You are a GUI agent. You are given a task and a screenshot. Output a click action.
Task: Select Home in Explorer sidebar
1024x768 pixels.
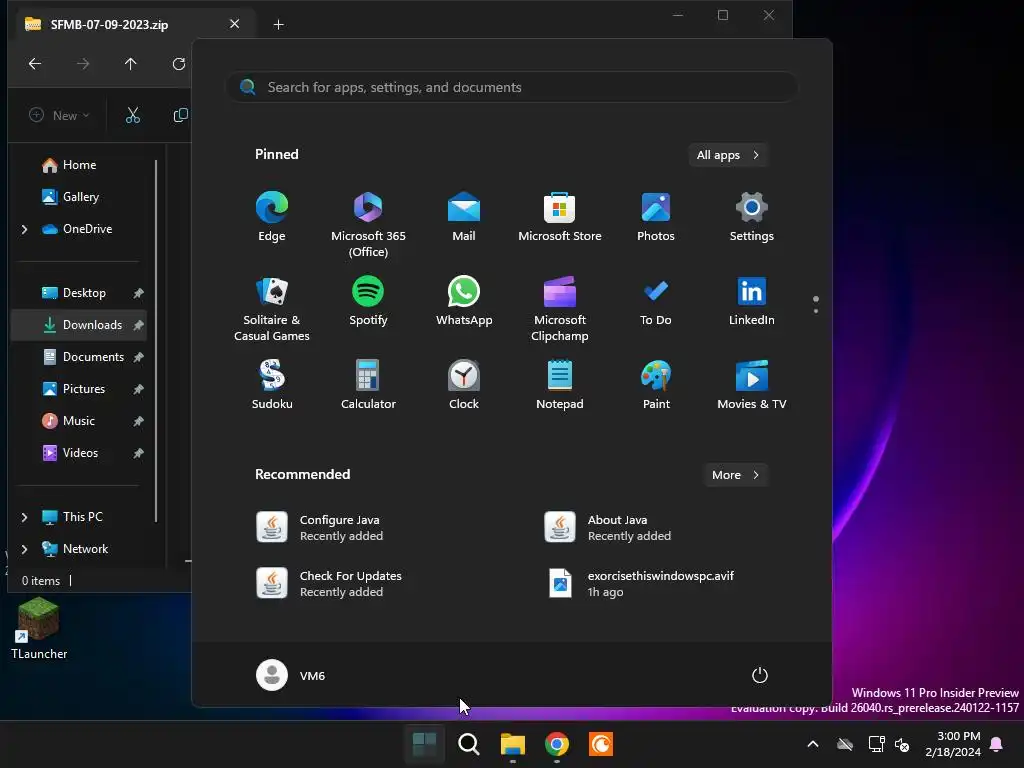coord(80,165)
